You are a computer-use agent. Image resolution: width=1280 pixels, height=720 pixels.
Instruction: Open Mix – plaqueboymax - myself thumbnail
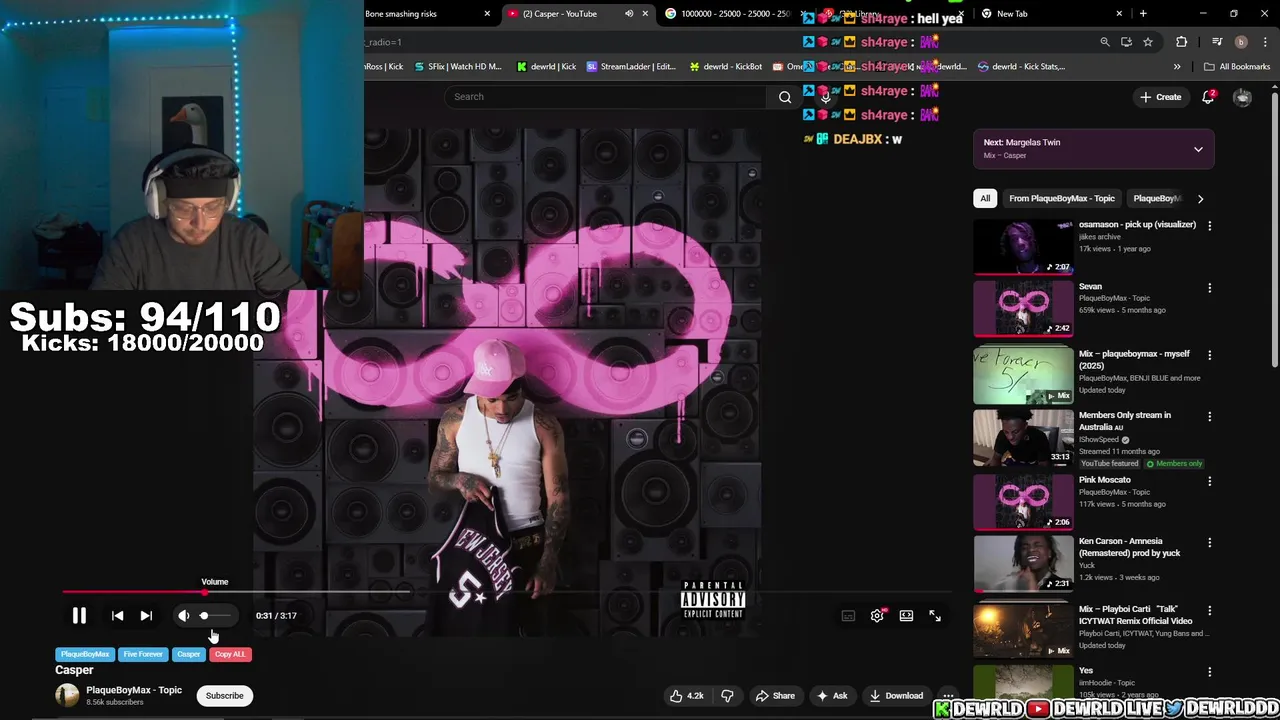click(x=1023, y=376)
